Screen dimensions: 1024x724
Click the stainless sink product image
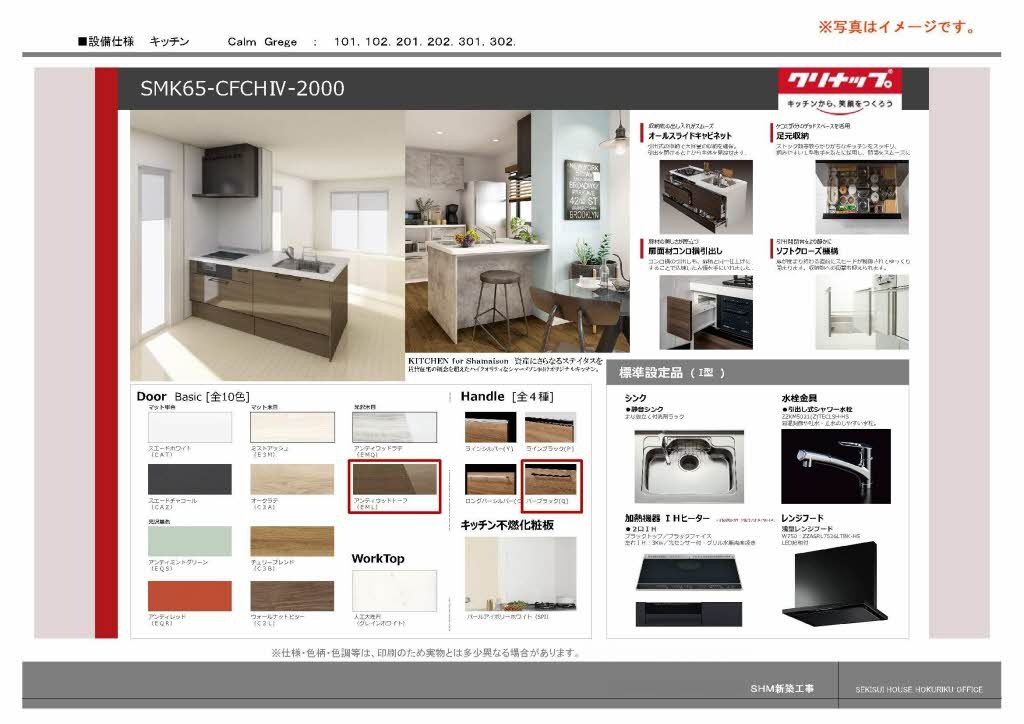pyautogui.click(x=689, y=466)
